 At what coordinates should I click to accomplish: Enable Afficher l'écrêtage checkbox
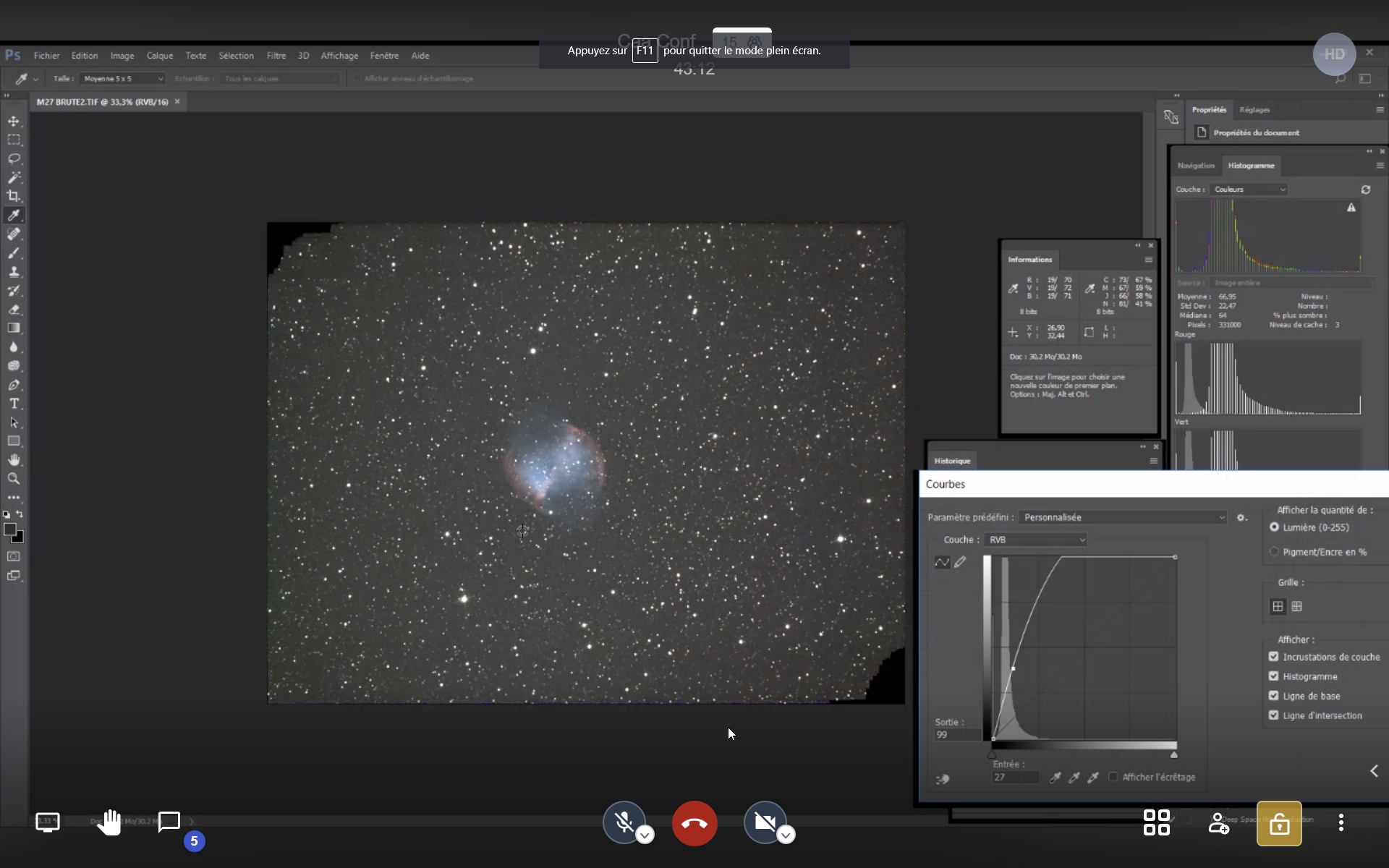(1113, 777)
